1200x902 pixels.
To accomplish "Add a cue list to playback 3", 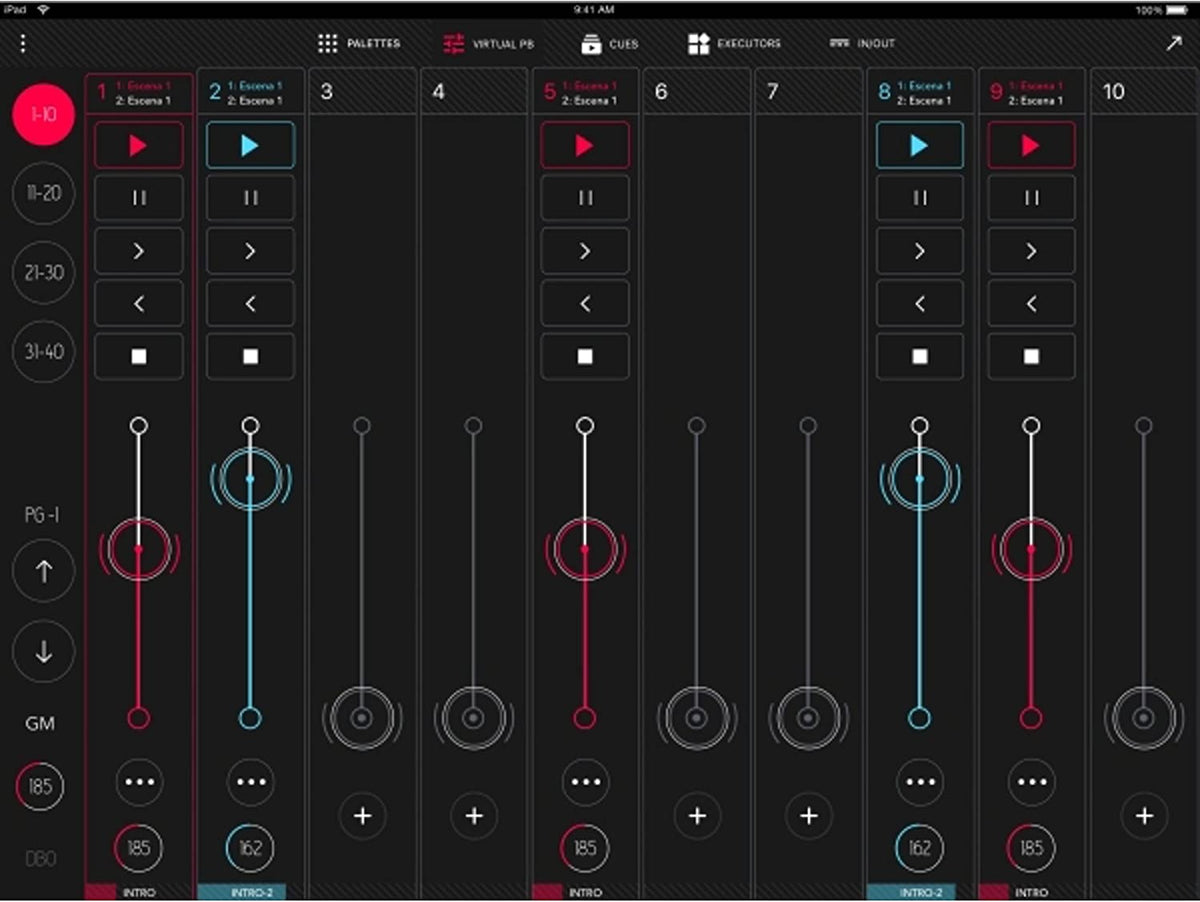I will click(362, 816).
